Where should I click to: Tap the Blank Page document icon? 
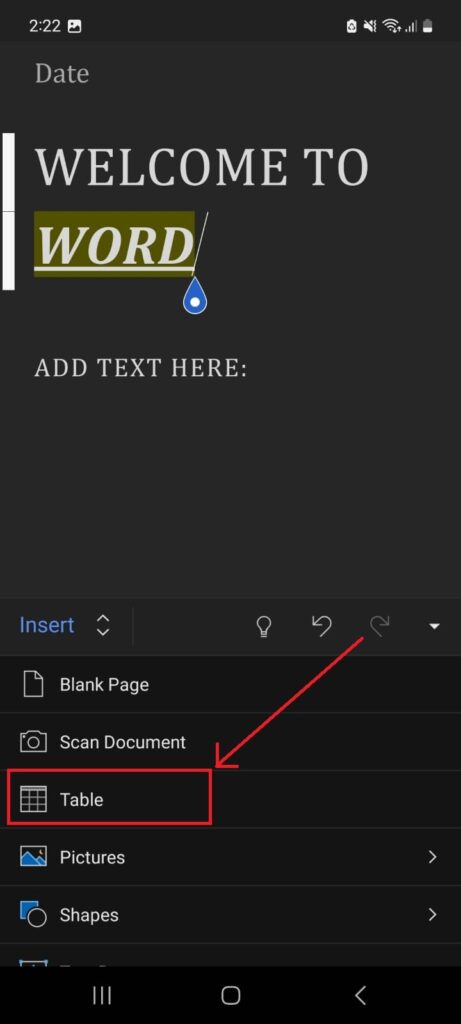33,684
